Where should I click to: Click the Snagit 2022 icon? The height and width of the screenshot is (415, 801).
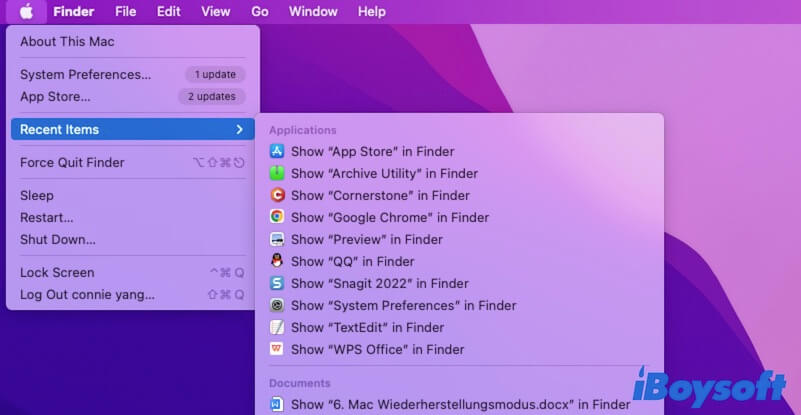point(277,283)
